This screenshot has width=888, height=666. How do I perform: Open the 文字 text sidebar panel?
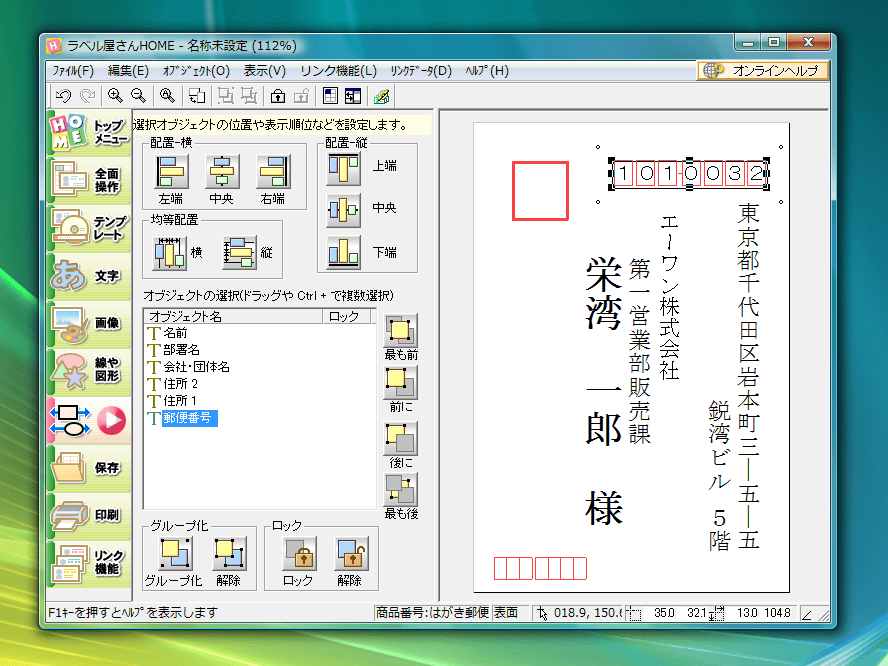click(x=89, y=276)
